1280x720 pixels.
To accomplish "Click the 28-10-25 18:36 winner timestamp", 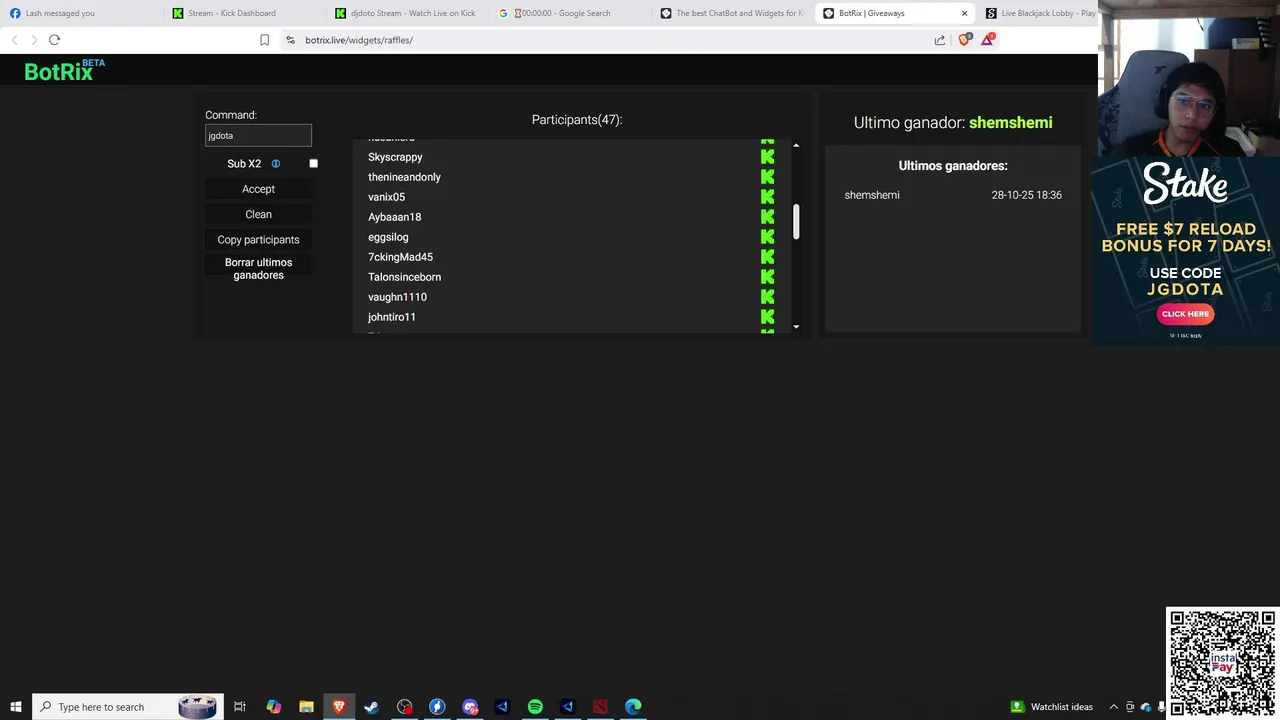I will (x=1026, y=195).
